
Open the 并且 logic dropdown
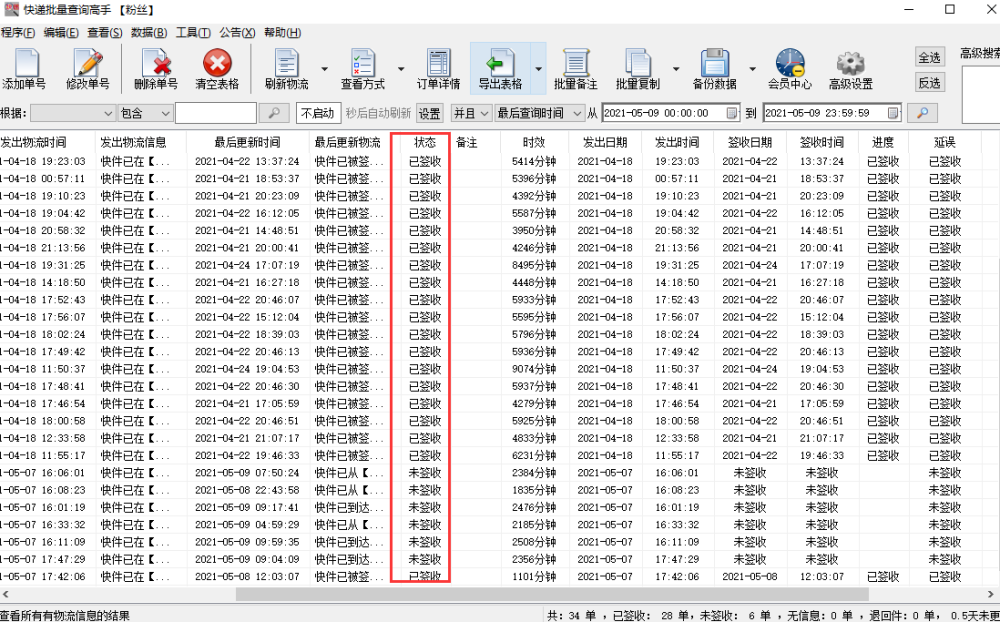click(x=471, y=113)
